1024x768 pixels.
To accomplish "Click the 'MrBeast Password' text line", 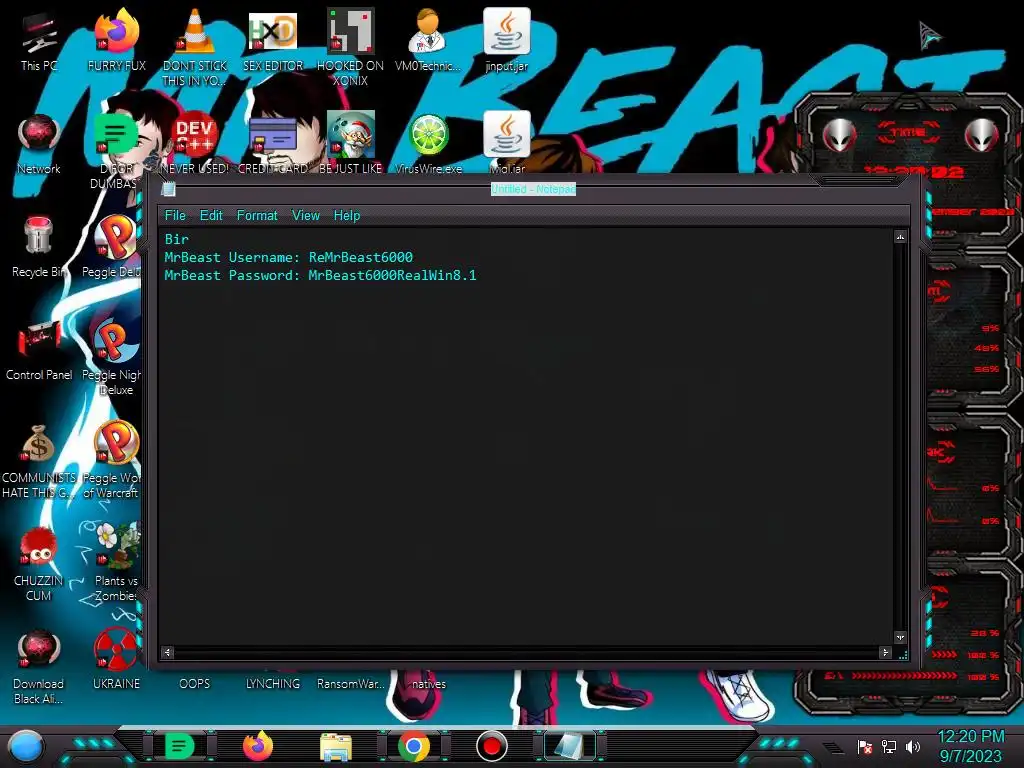I will point(321,275).
